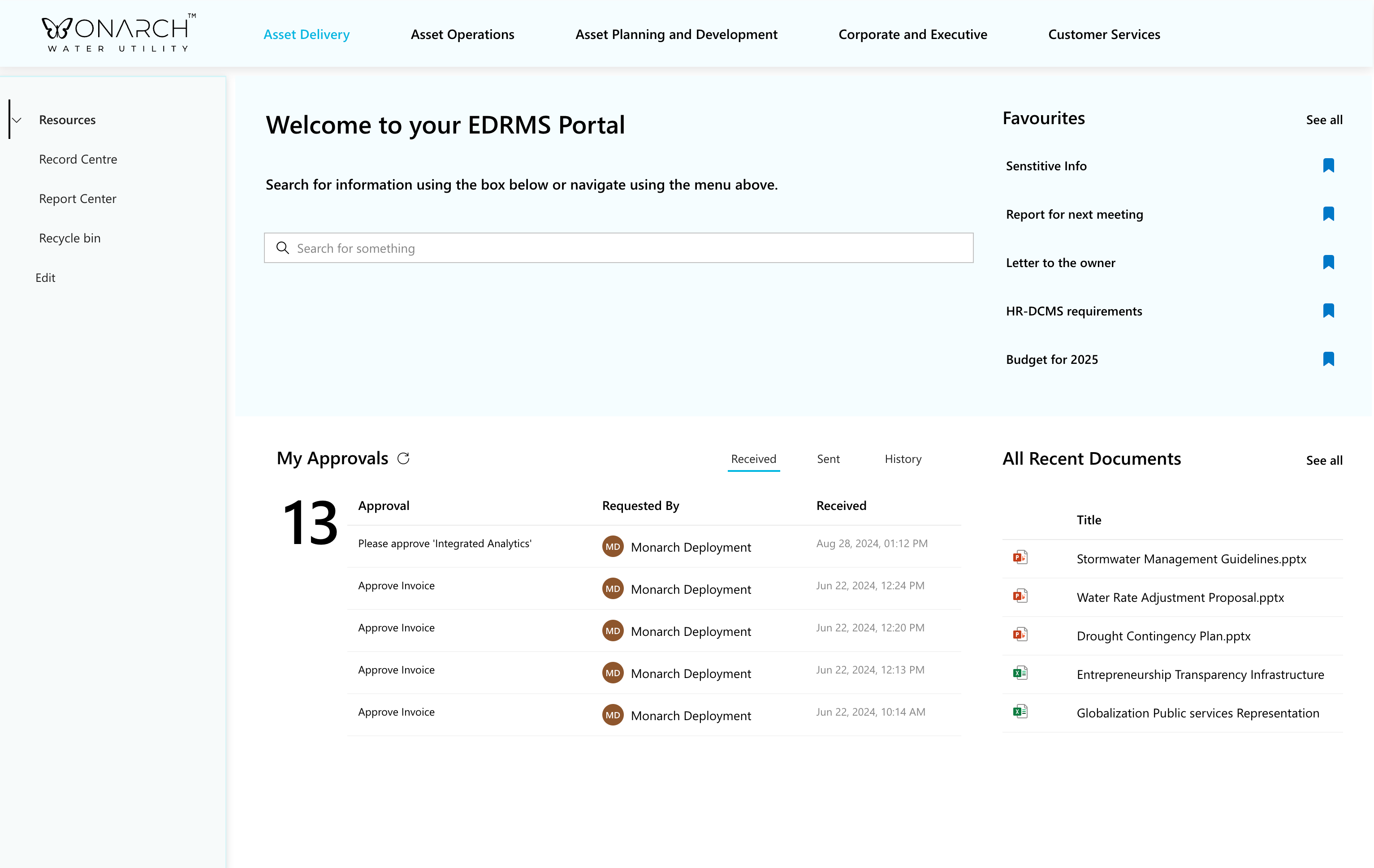Click the Search for something field
The width and height of the screenshot is (1374, 868).
(x=618, y=248)
